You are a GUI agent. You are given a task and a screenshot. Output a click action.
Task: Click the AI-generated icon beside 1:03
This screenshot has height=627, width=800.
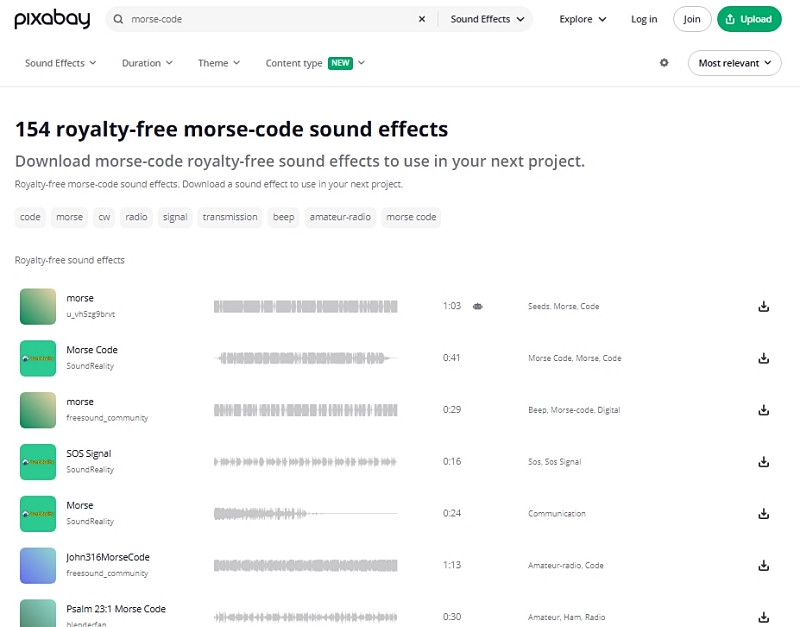pyautogui.click(x=478, y=306)
